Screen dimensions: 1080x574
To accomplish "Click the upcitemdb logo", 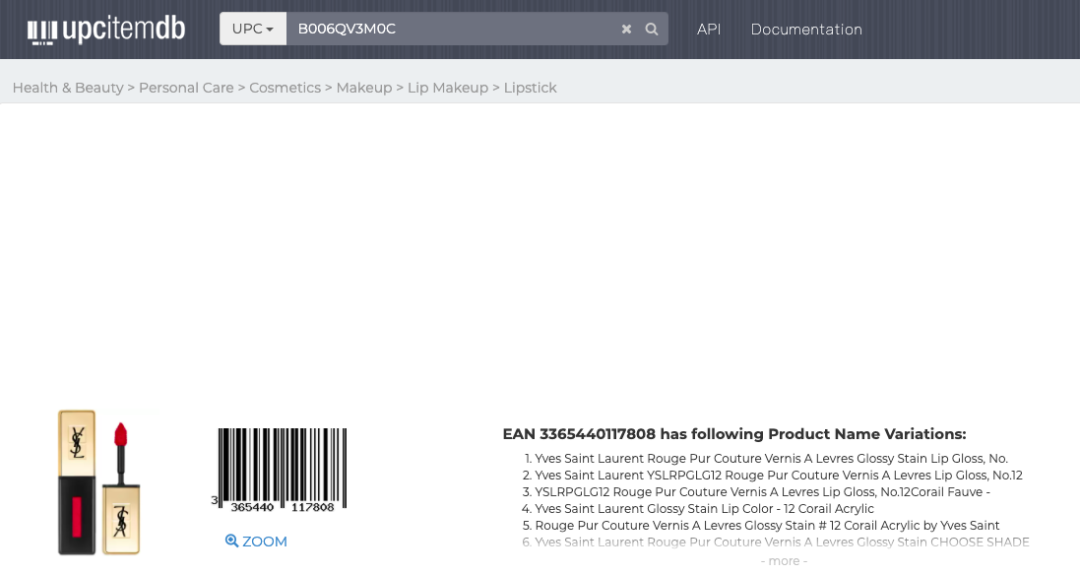I will [x=106, y=30].
